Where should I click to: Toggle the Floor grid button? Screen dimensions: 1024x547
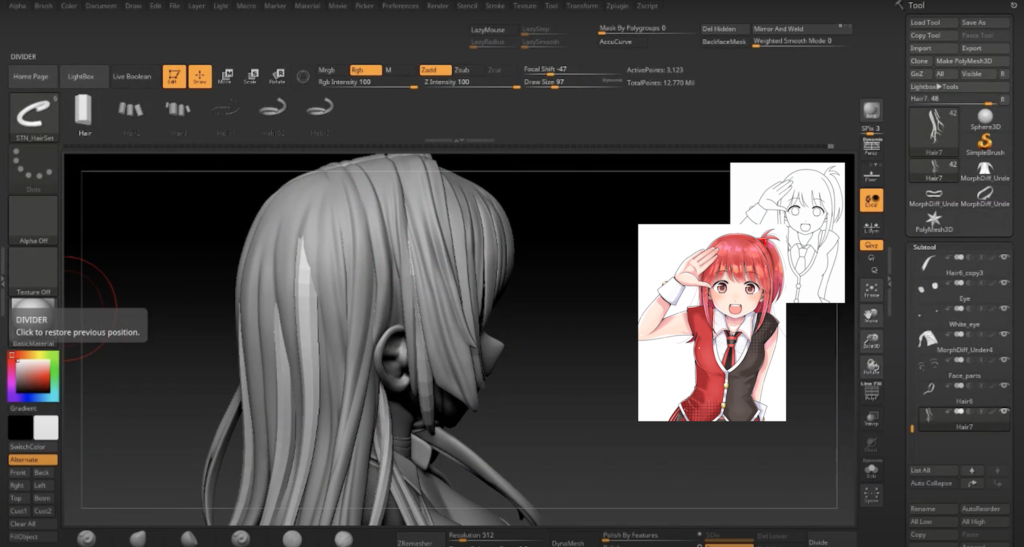871,172
